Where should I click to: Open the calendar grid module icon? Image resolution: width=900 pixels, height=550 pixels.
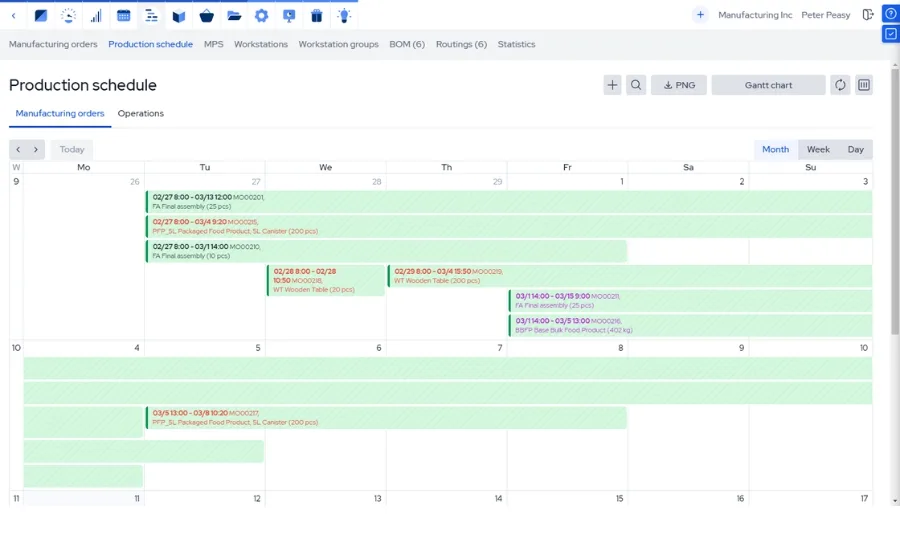pyautogui.click(x=123, y=16)
